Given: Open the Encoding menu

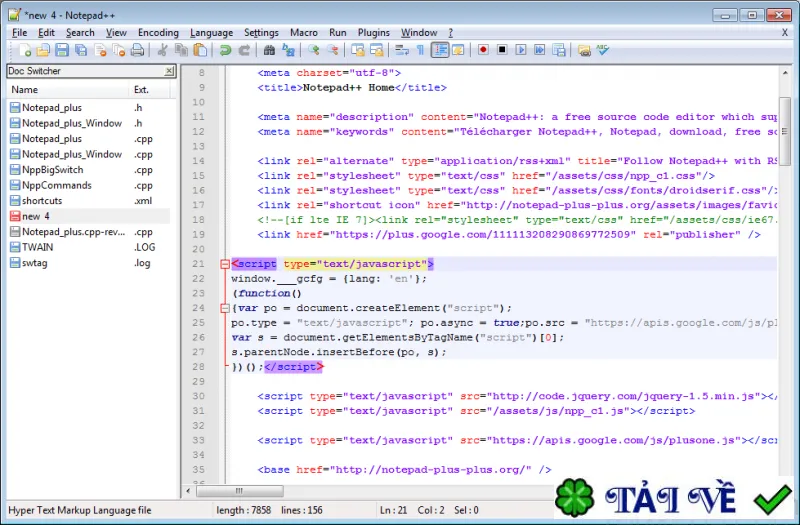Looking at the screenshot, I should [x=158, y=33].
